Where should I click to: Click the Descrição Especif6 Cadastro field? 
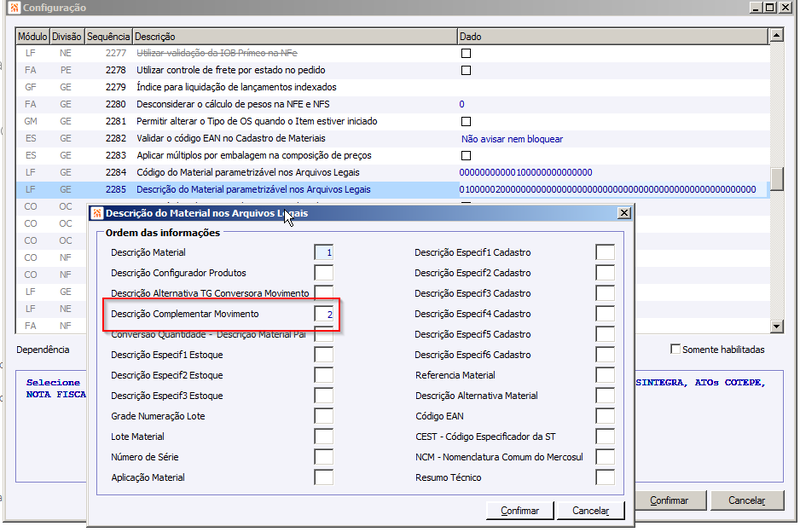(605, 354)
